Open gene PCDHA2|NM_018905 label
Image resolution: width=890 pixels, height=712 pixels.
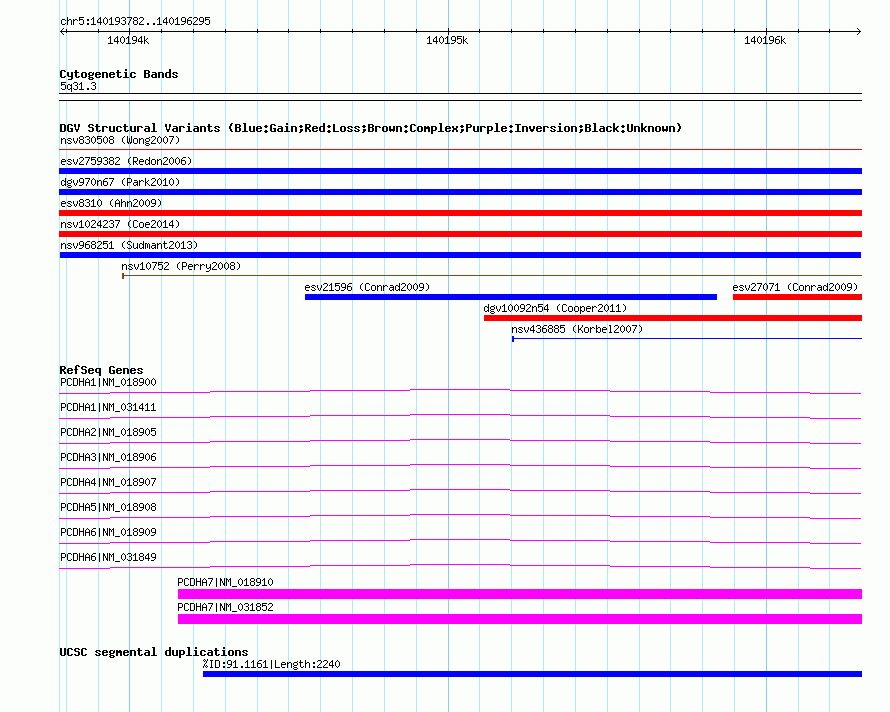(108, 432)
